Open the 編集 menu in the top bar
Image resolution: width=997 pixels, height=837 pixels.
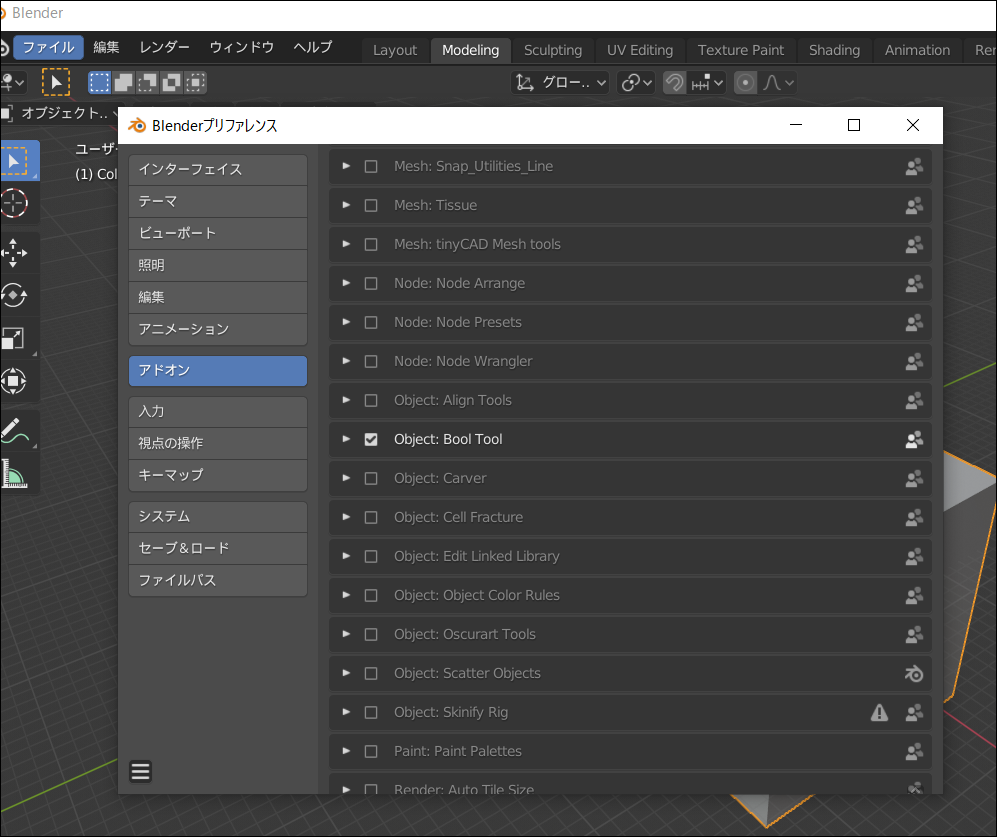click(x=106, y=48)
